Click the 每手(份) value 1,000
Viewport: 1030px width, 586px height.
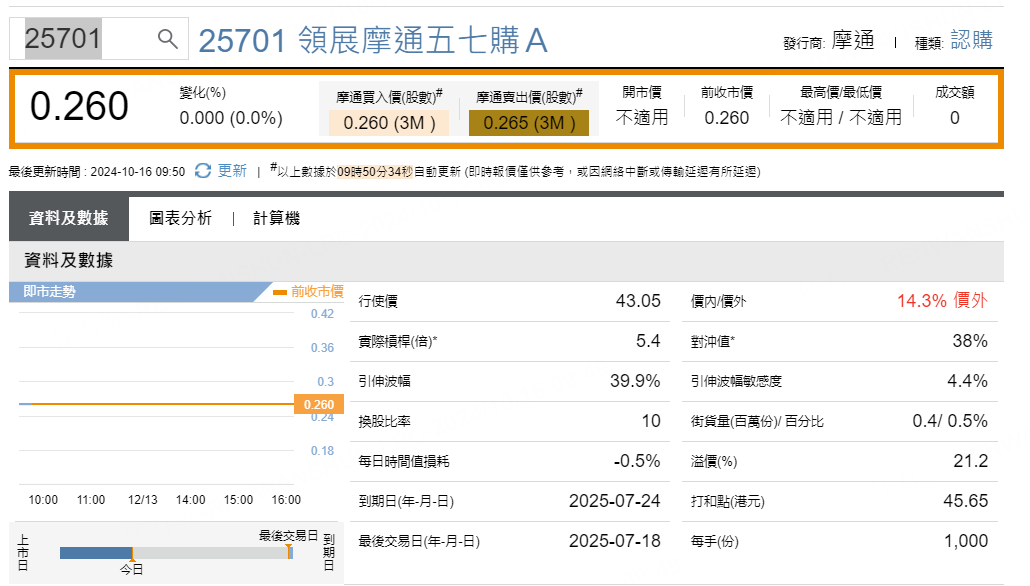coord(966,541)
